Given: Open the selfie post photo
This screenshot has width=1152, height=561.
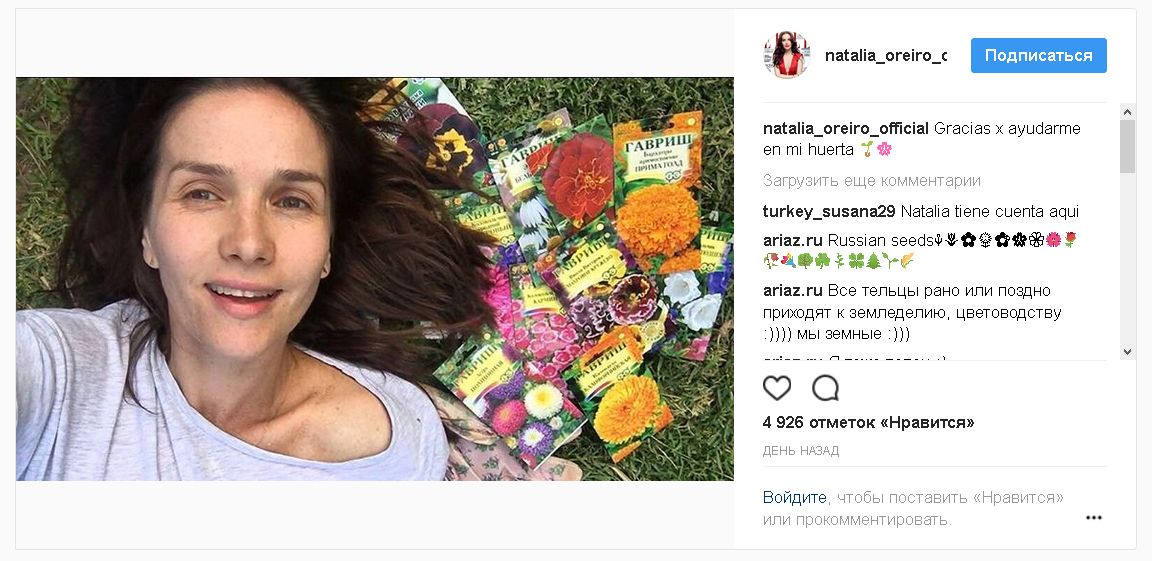Looking at the screenshot, I should [x=375, y=279].
